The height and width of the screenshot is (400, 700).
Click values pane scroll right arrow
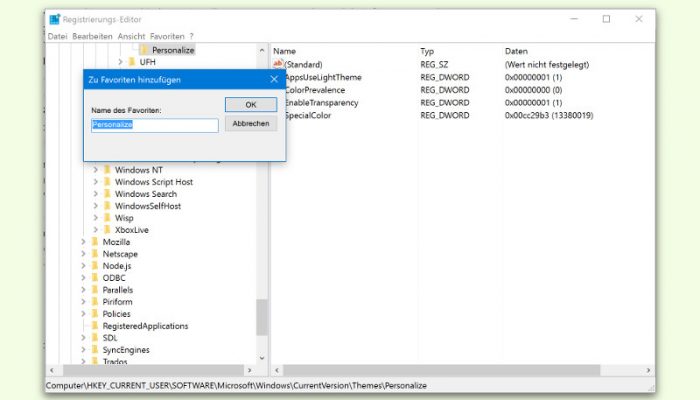click(648, 371)
